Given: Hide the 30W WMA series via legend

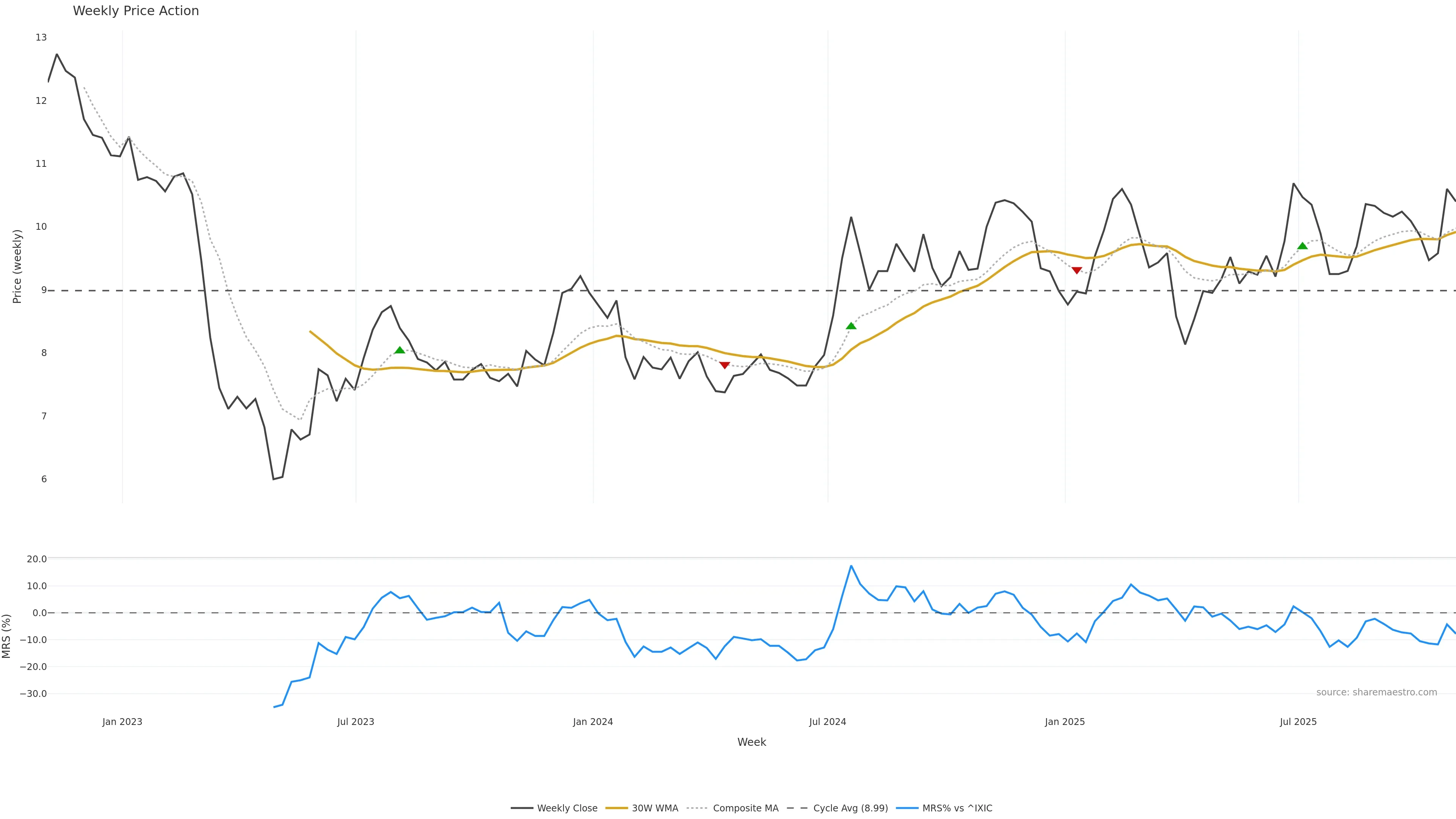Looking at the screenshot, I should click(x=654, y=808).
